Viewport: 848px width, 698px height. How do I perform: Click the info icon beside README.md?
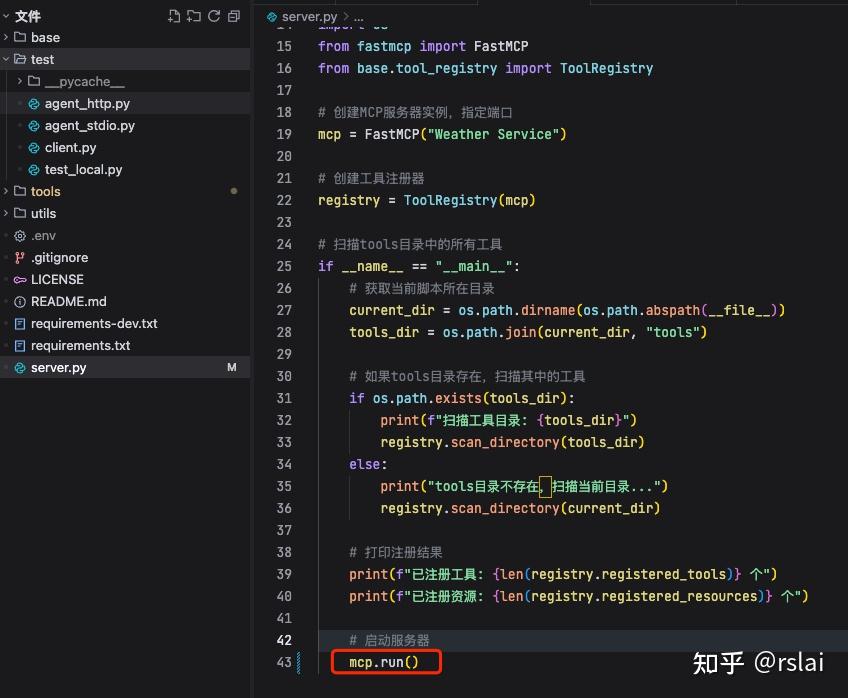pos(20,302)
